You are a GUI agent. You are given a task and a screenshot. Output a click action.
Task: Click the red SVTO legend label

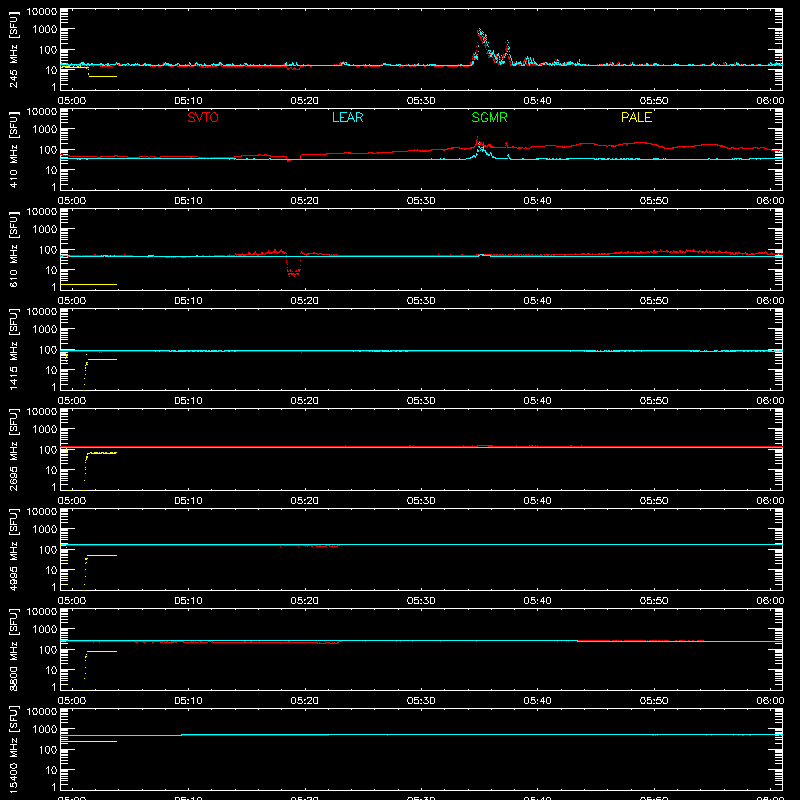tap(203, 117)
